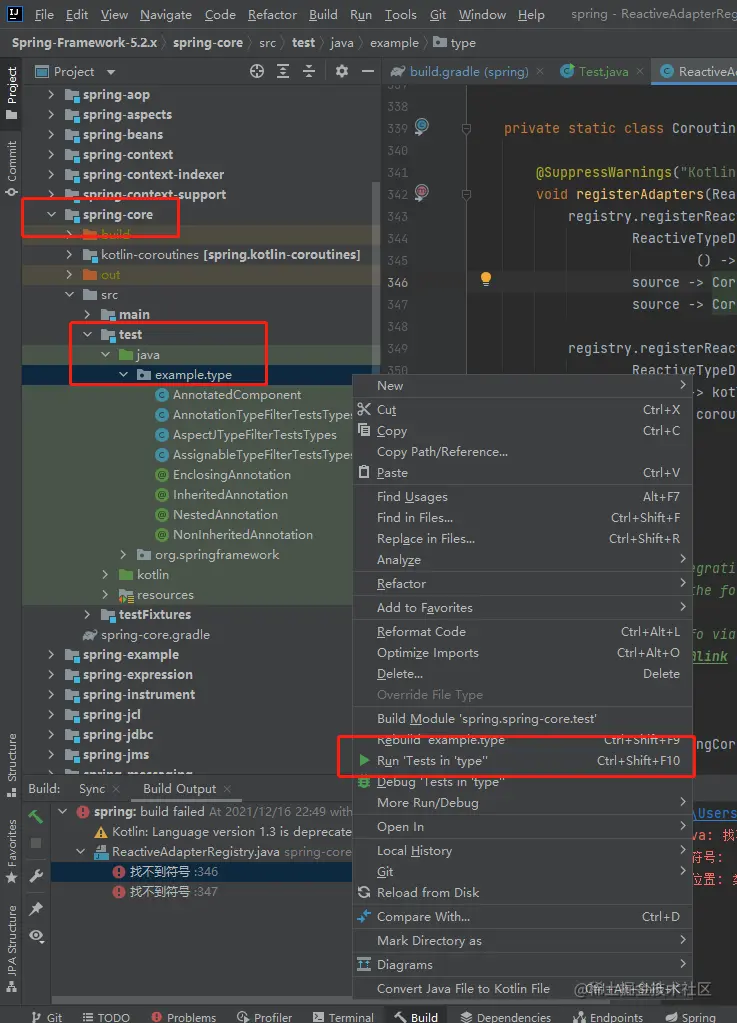Click example breadcrumb in navigation bar
The image size is (737, 1023).
pos(394,43)
